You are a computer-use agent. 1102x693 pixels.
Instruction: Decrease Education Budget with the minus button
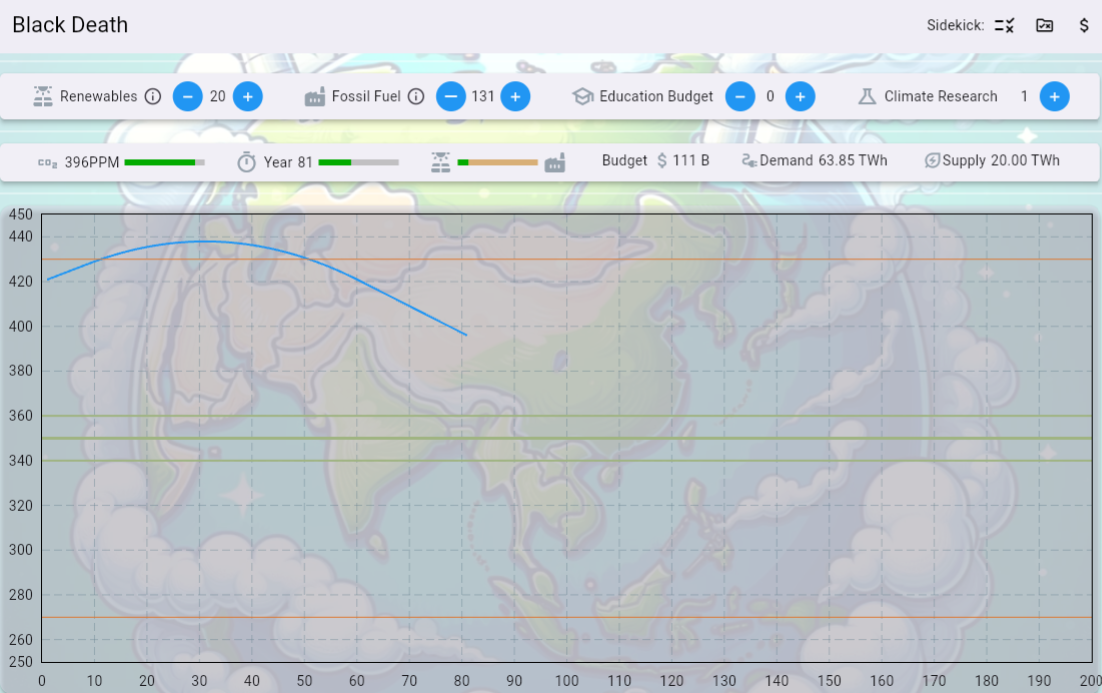pyautogui.click(x=740, y=96)
